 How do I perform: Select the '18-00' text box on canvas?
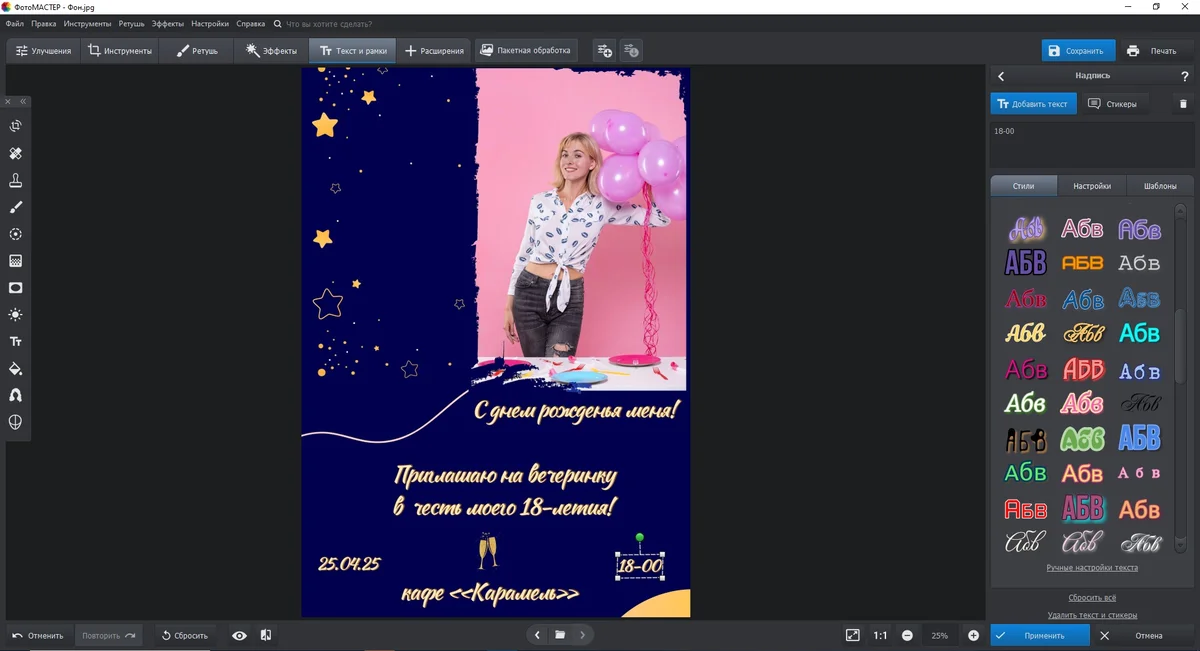640,566
